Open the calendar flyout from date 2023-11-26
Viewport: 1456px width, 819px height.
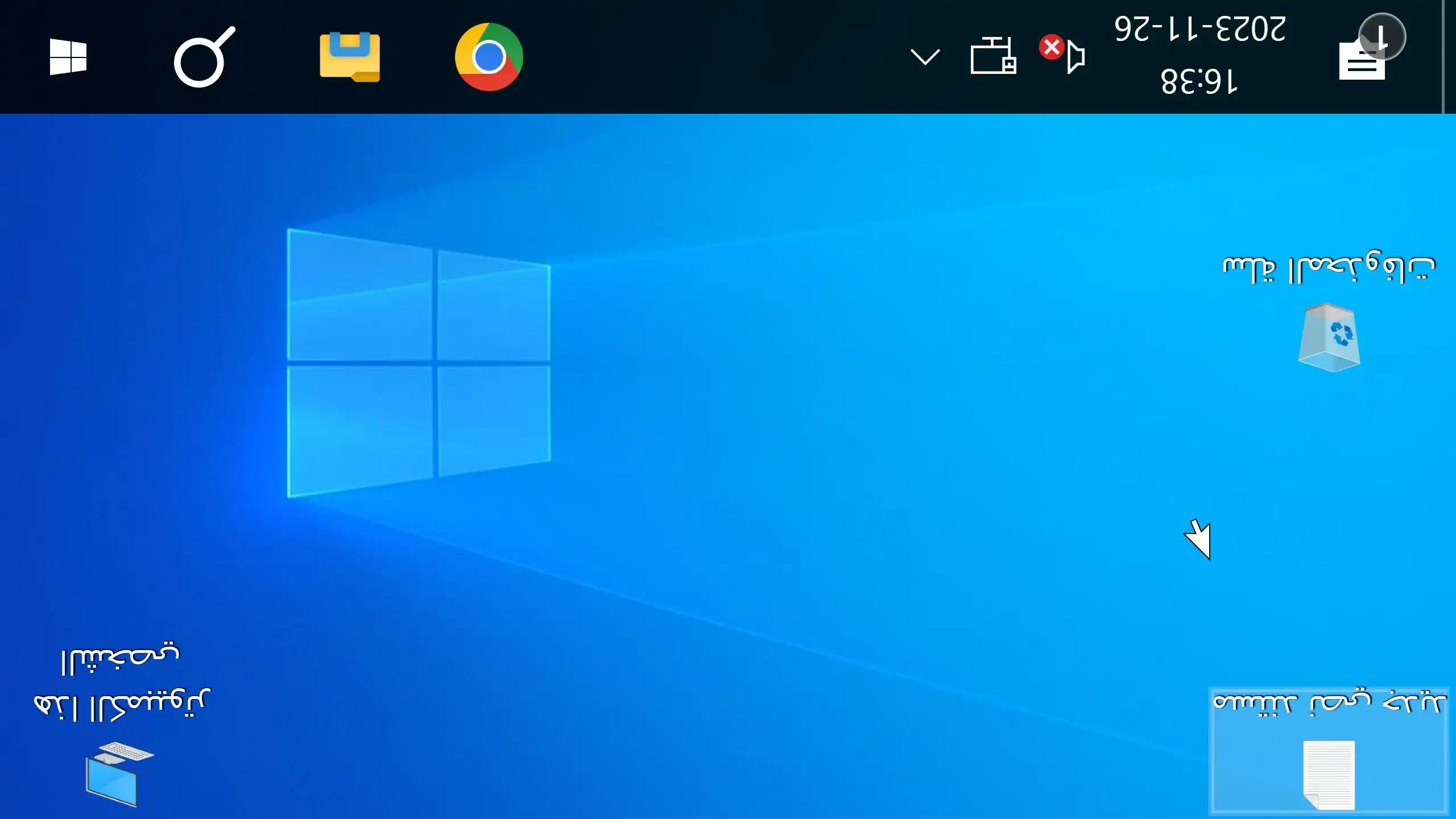[1199, 28]
